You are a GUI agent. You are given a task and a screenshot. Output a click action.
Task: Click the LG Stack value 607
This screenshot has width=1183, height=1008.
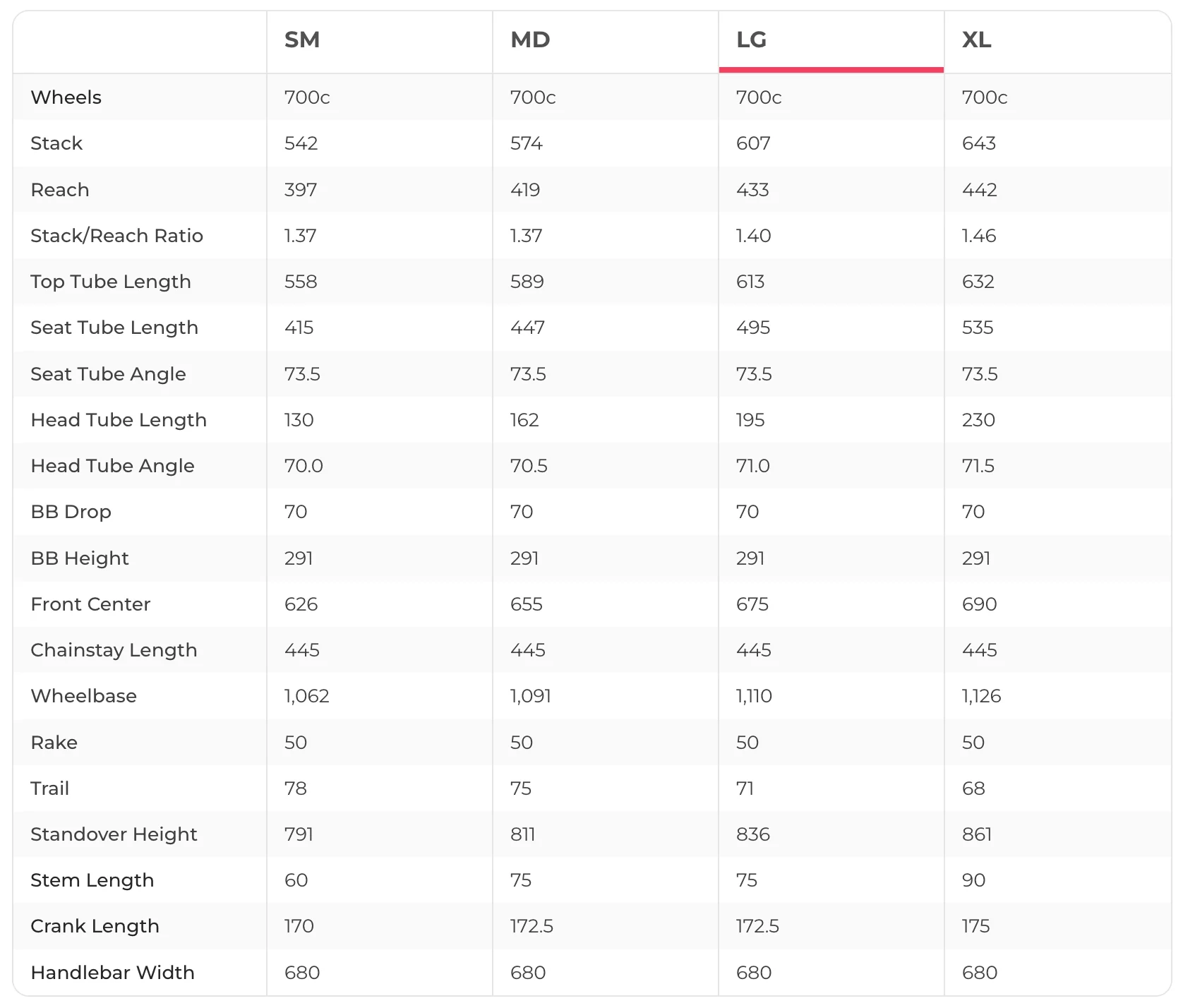tap(753, 143)
